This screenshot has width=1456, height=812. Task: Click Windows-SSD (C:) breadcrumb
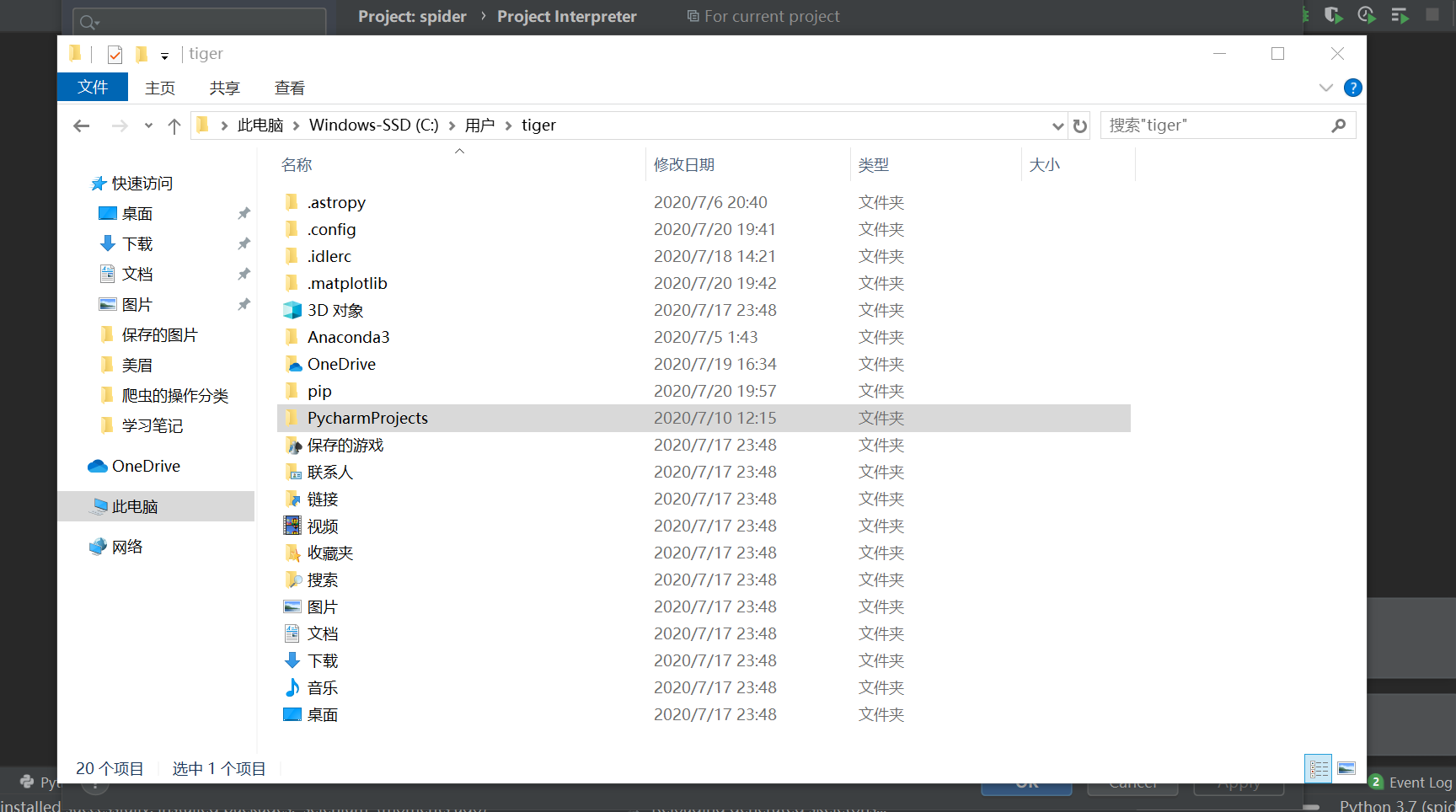pos(374,126)
